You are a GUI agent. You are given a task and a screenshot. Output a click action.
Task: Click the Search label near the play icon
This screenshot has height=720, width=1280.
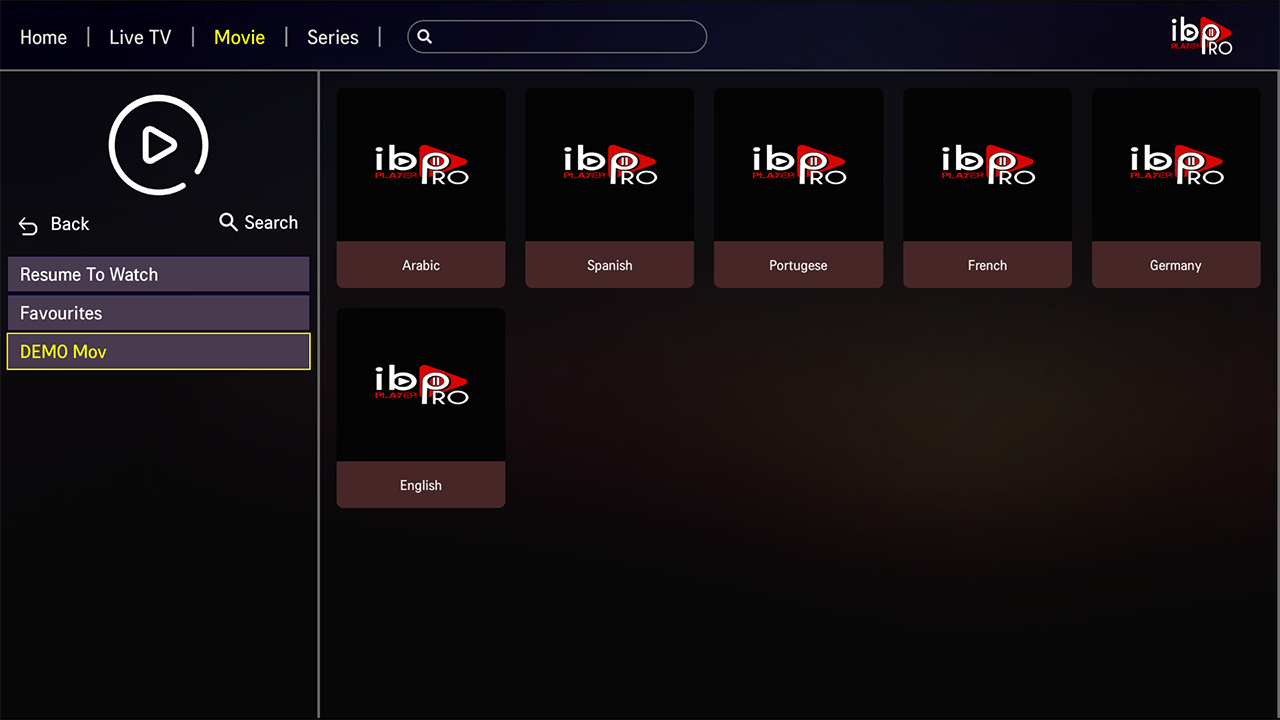click(x=270, y=223)
